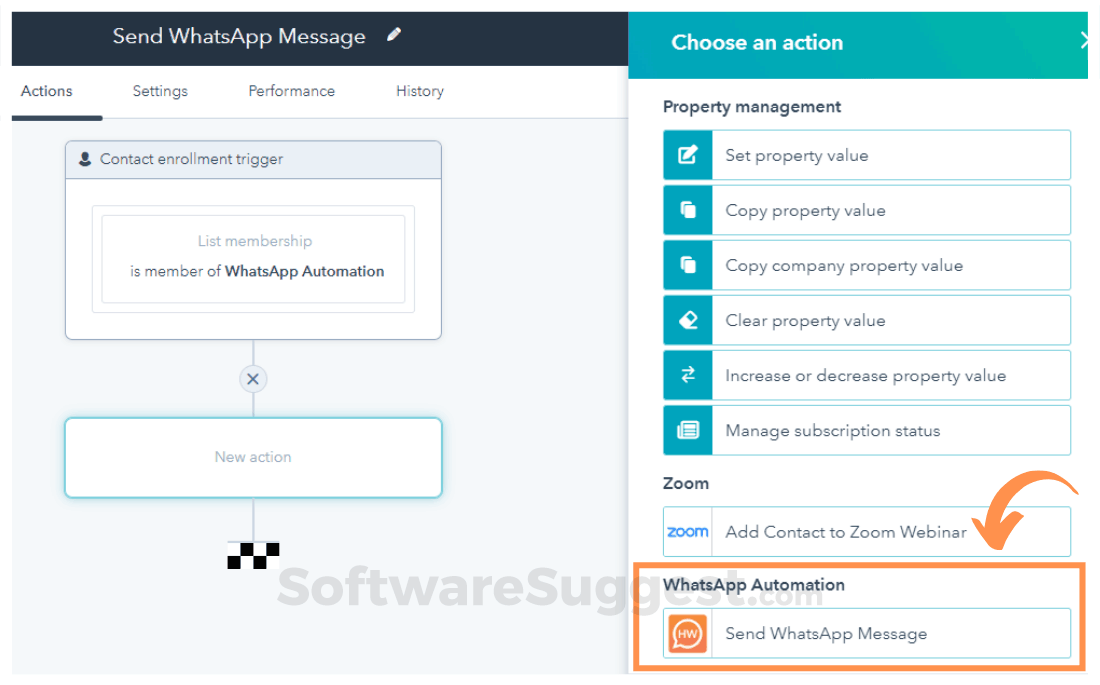Switch to the History tab
This screenshot has width=1100, height=685.
(x=419, y=91)
